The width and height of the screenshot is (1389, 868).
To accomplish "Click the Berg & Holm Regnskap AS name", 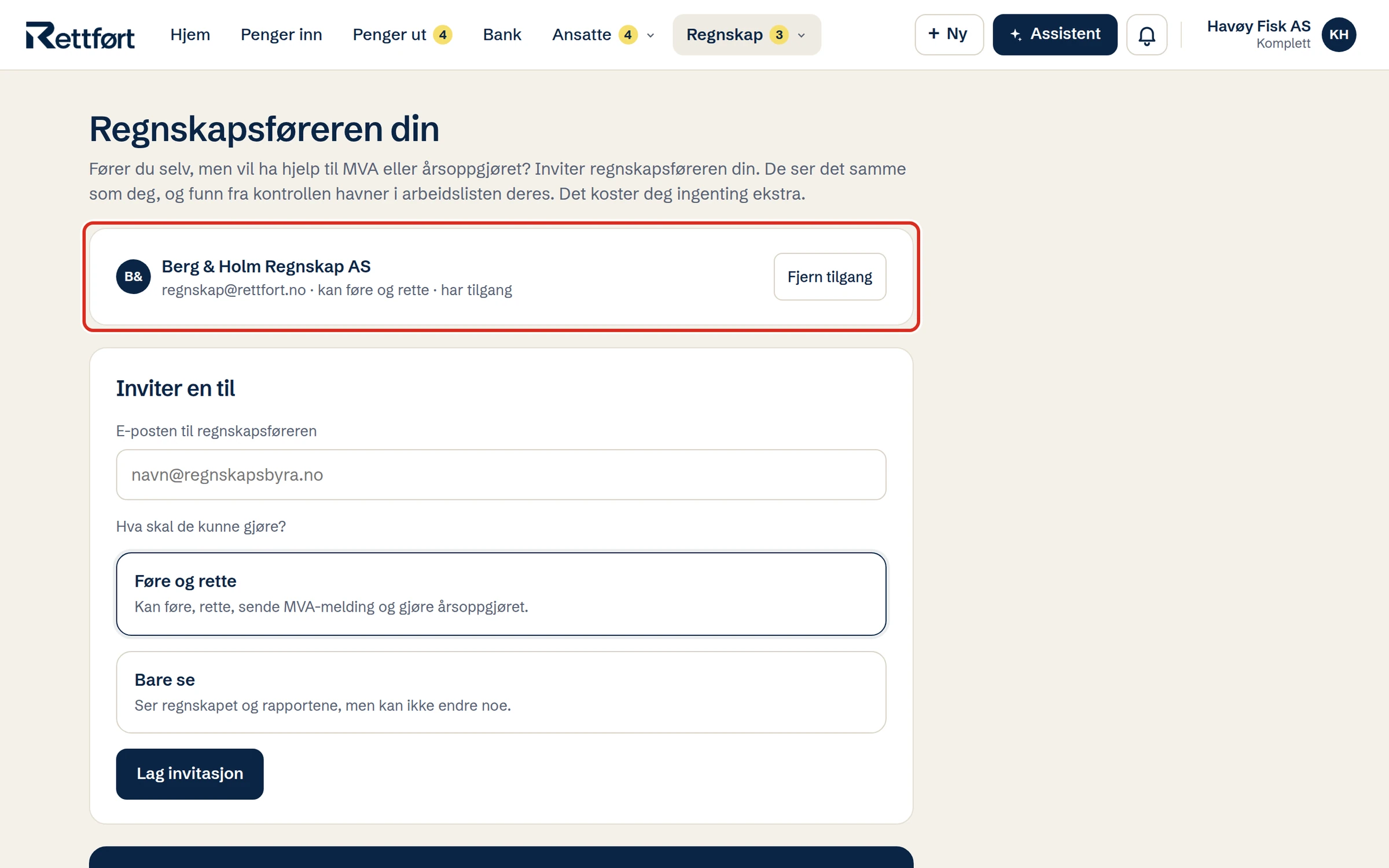I will 266,266.
